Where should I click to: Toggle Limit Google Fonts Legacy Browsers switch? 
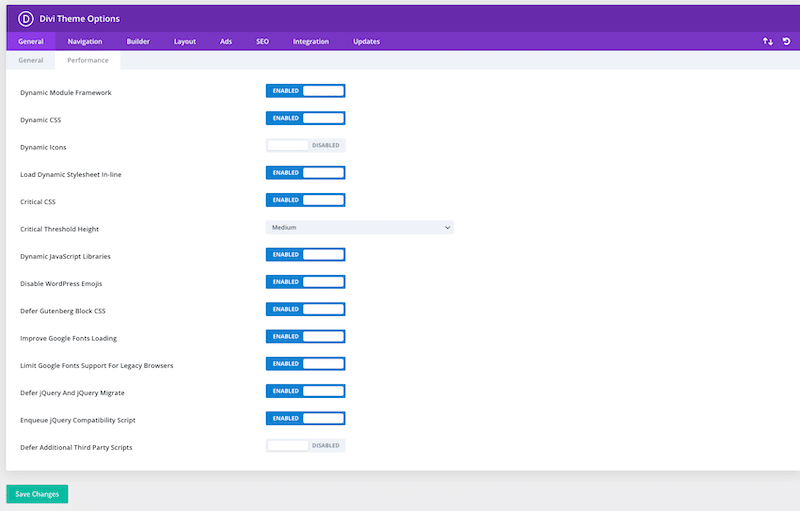(305, 364)
